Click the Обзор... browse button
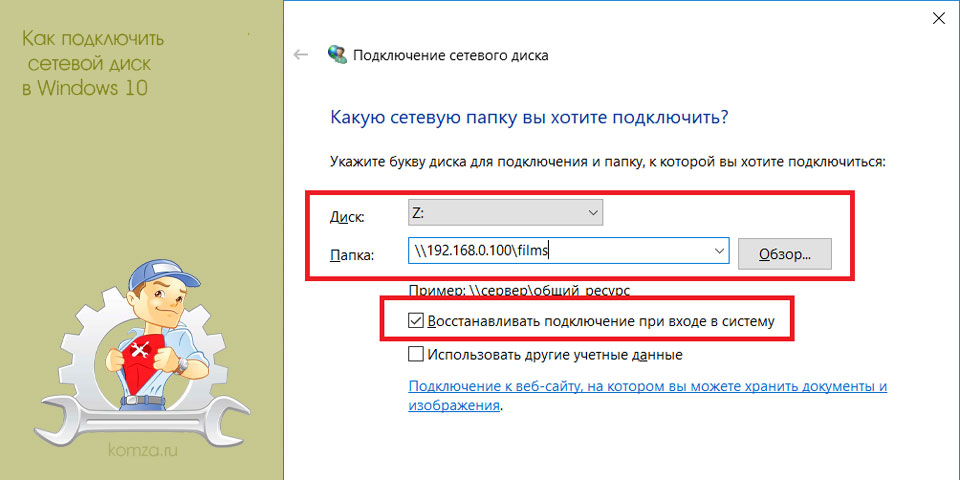The image size is (960, 480). click(785, 254)
